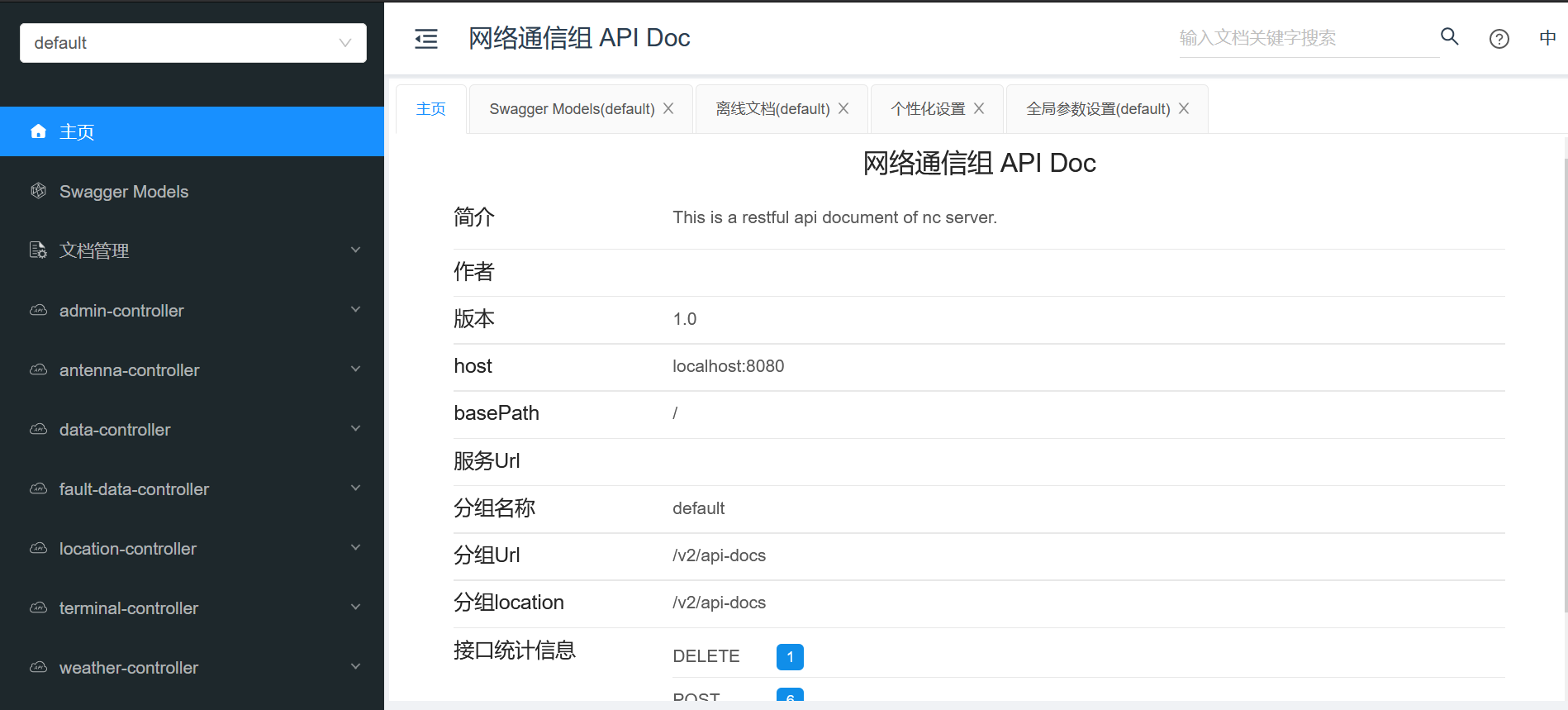The image size is (1568, 710).
Task: Select 主页 in the sidebar menu
Action: click(192, 131)
